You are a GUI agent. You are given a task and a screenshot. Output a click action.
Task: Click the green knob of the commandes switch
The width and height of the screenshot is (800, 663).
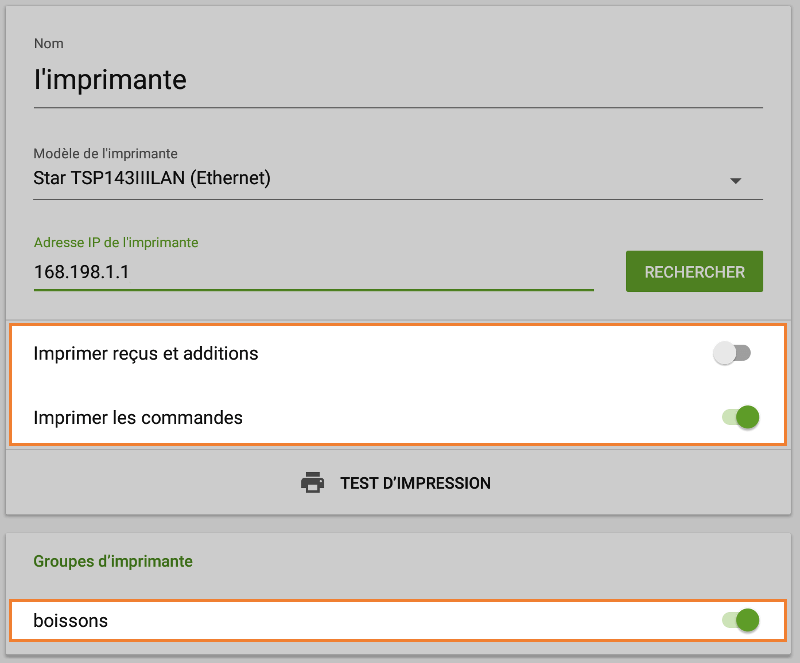747,417
